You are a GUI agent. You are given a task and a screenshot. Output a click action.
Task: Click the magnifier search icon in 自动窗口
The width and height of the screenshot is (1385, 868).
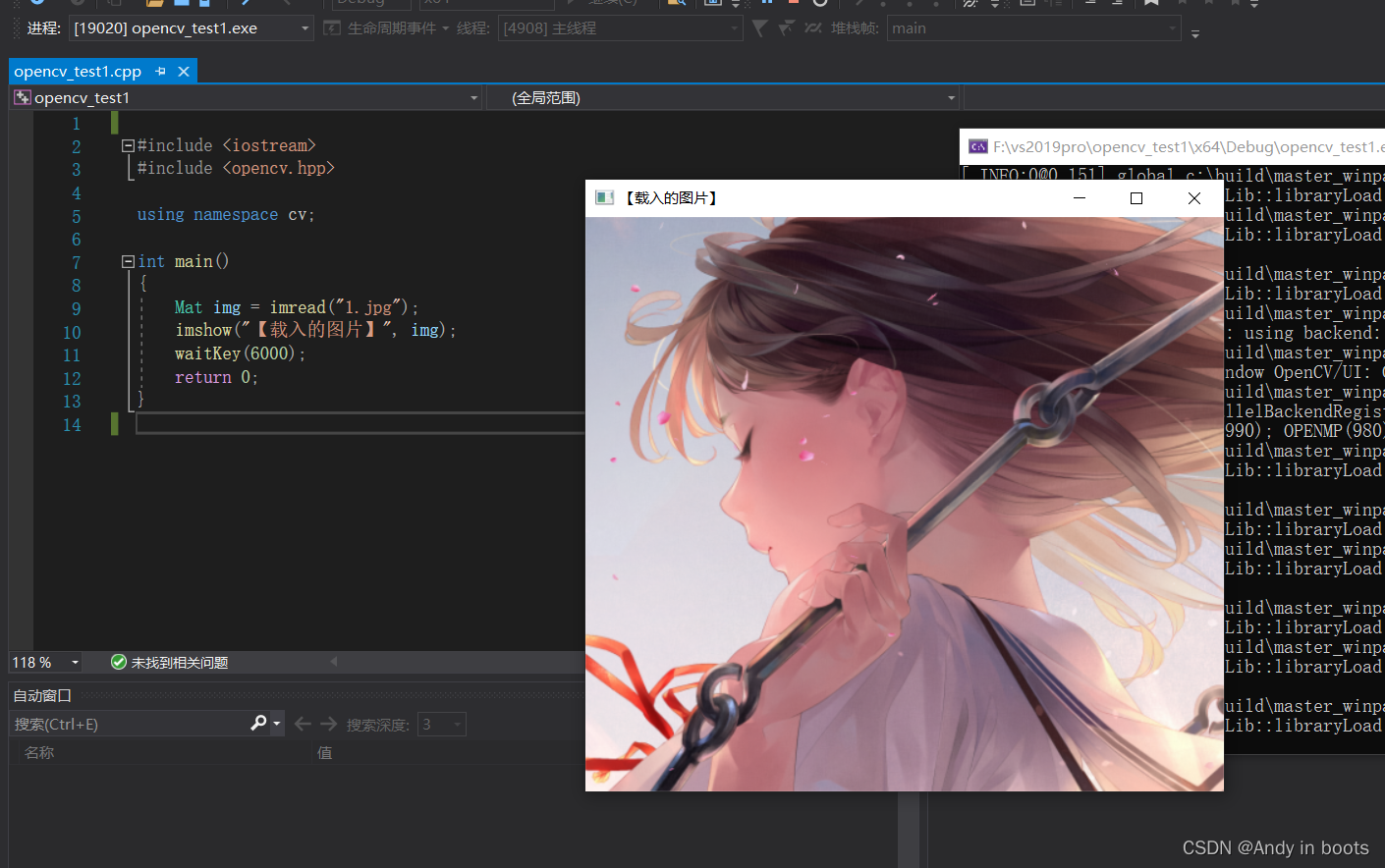click(x=258, y=724)
